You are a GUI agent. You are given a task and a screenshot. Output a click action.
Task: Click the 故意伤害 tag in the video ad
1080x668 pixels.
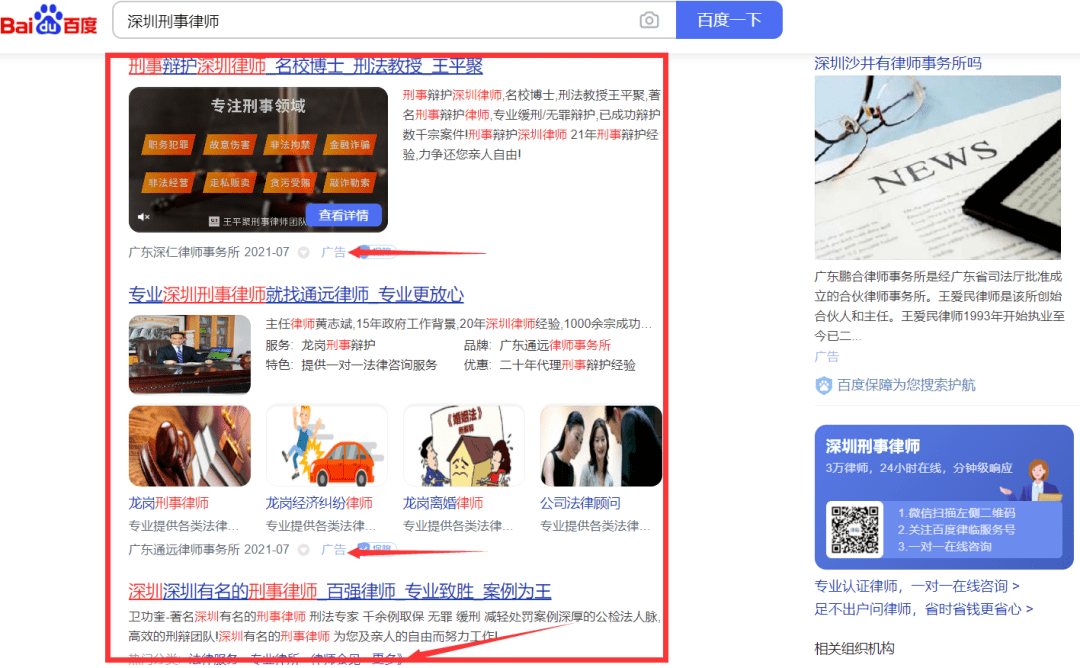[x=229, y=145]
